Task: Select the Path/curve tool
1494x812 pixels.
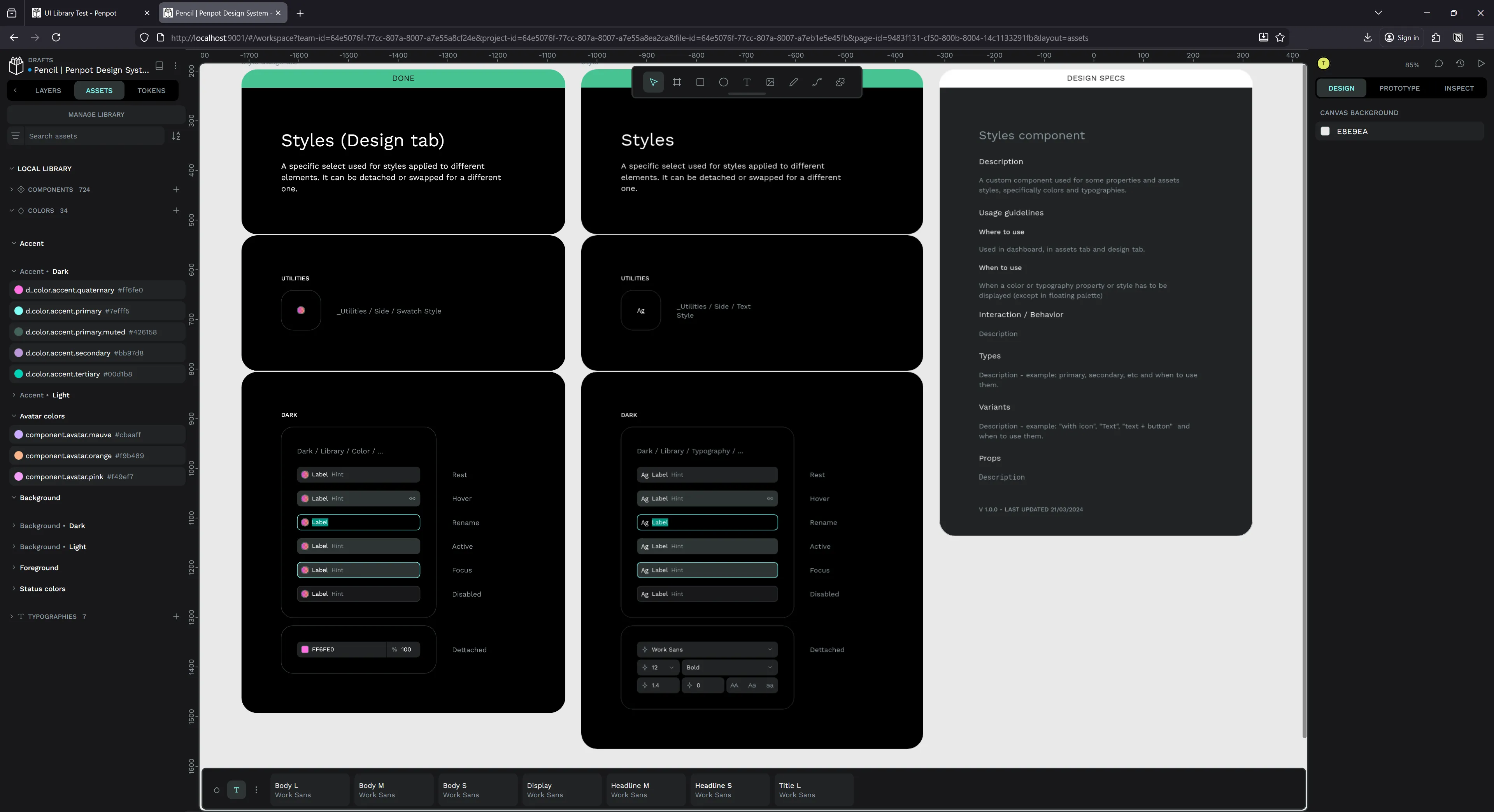Action: [817, 82]
